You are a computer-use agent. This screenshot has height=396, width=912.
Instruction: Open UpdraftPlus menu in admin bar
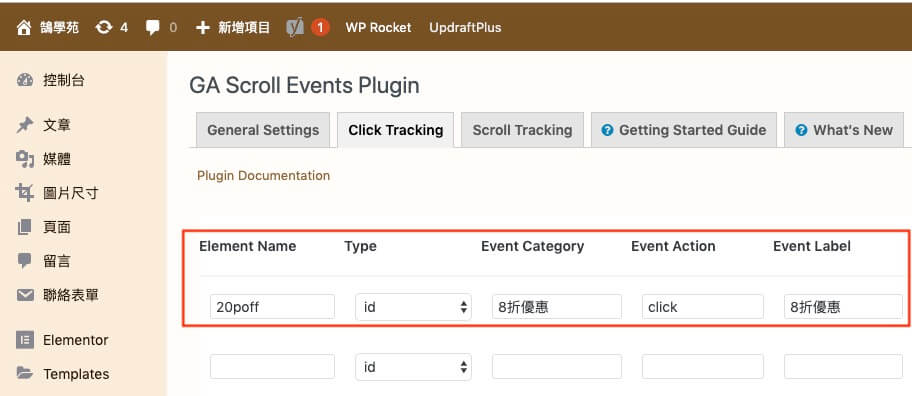point(465,27)
